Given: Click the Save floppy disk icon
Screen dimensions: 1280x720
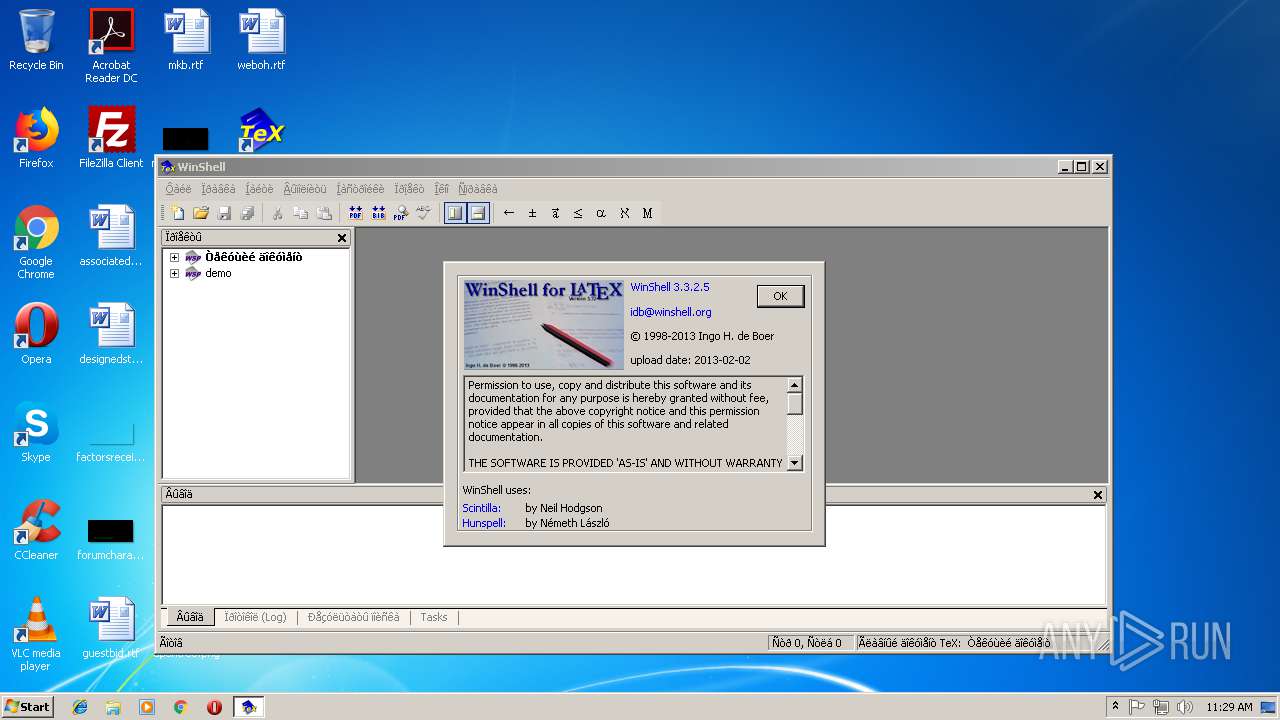Looking at the screenshot, I should [224, 213].
